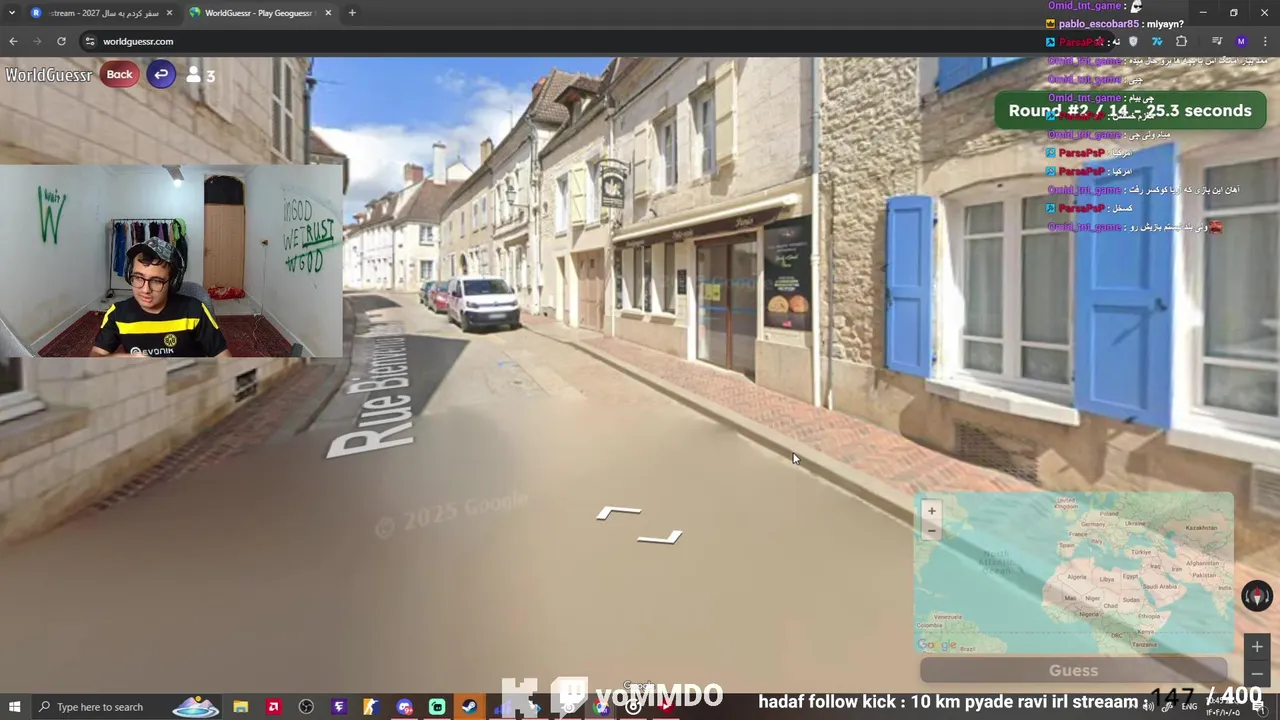Click the purple return arrow icon
Image resolution: width=1280 pixels, height=720 pixels.
pos(161,74)
